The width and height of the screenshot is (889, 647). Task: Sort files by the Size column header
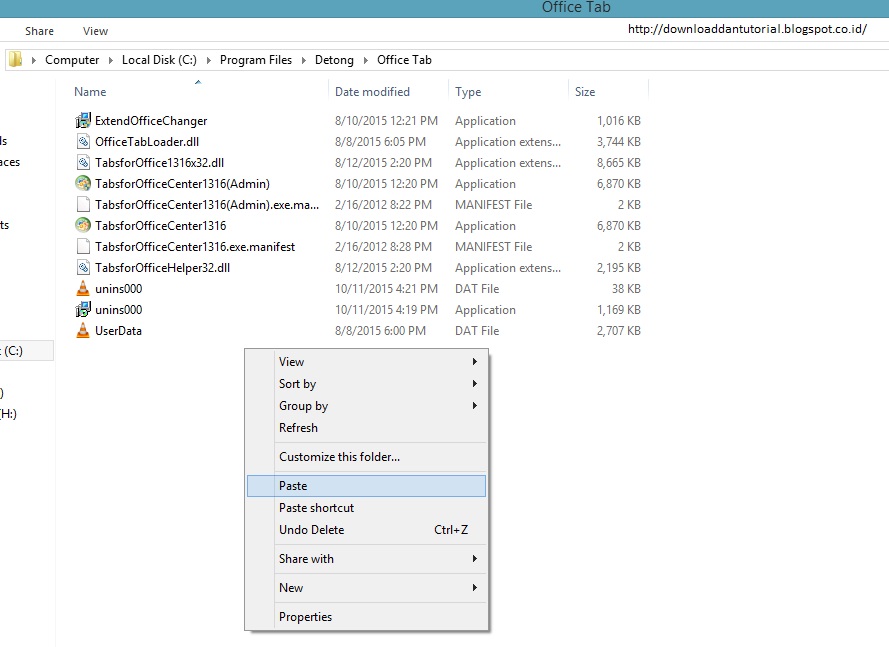tap(585, 91)
